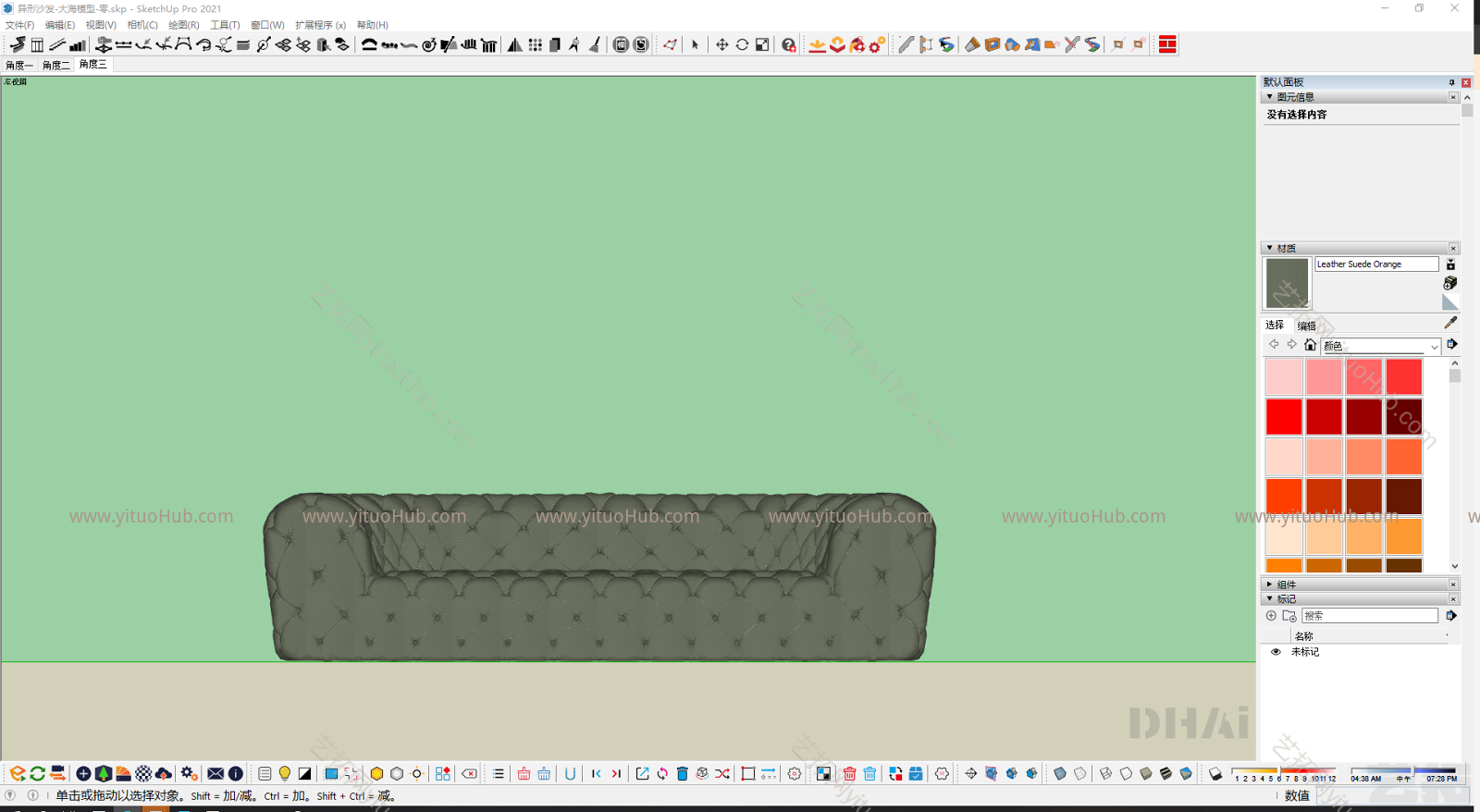Viewport: 1480px width, 812px height.
Task: Select the arrow Select tool in the top toolbar
Action: (695, 44)
